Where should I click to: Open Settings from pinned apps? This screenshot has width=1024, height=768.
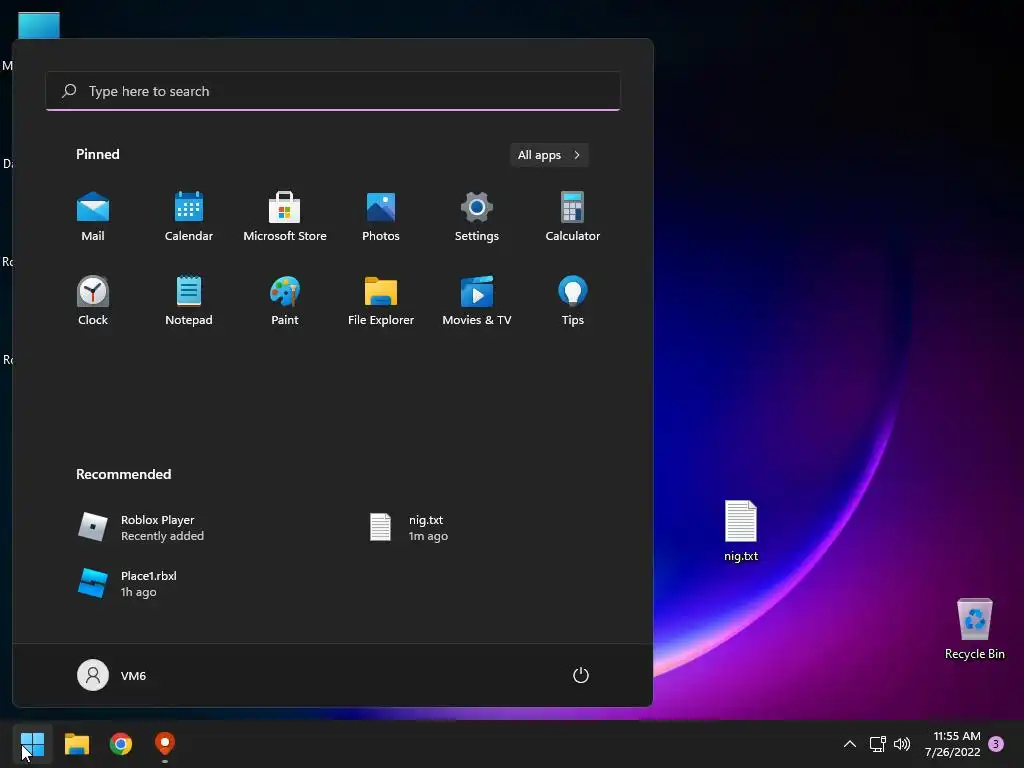pos(477,217)
